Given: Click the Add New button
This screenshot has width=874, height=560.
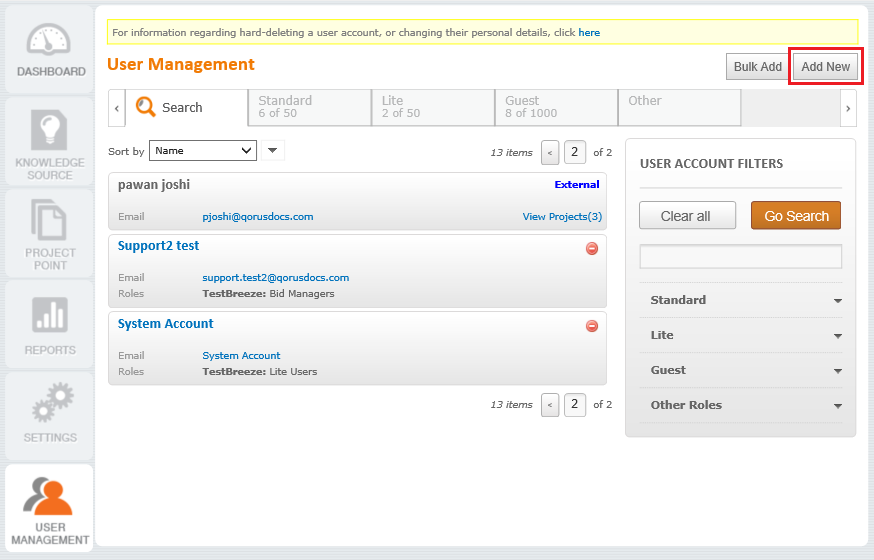Looking at the screenshot, I should tap(826, 67).
